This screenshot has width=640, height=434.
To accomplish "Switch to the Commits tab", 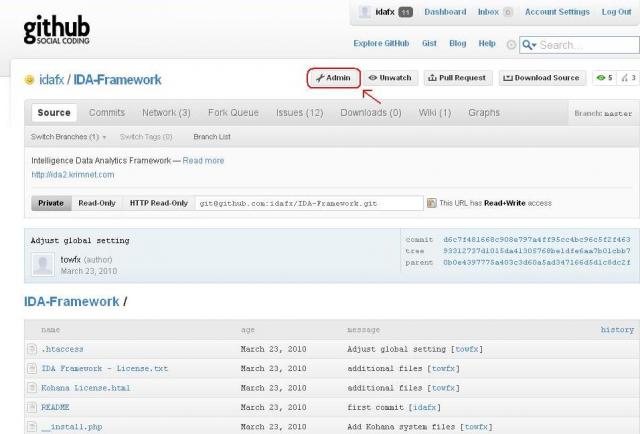I will click(x=107, y=113).
